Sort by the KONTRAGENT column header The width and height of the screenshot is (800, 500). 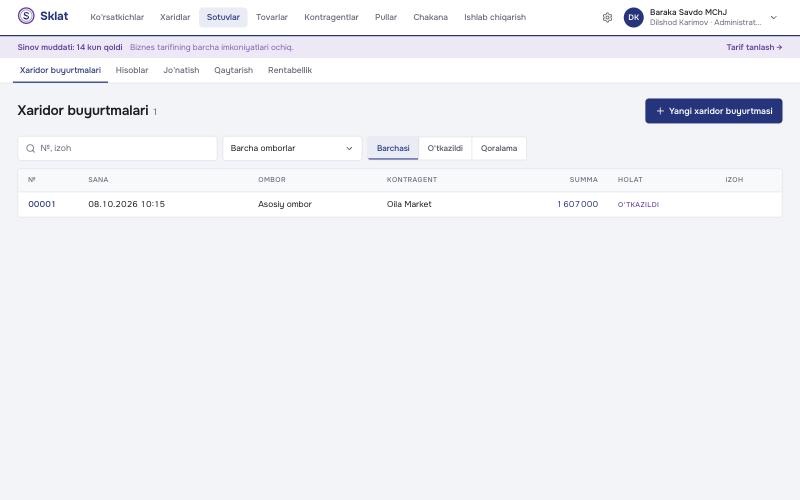click(x=412, y=180)
